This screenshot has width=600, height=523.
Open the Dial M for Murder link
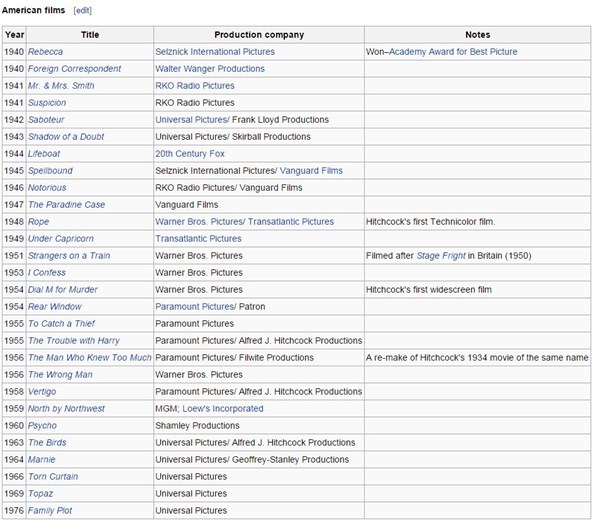click(x=62, y=290)
